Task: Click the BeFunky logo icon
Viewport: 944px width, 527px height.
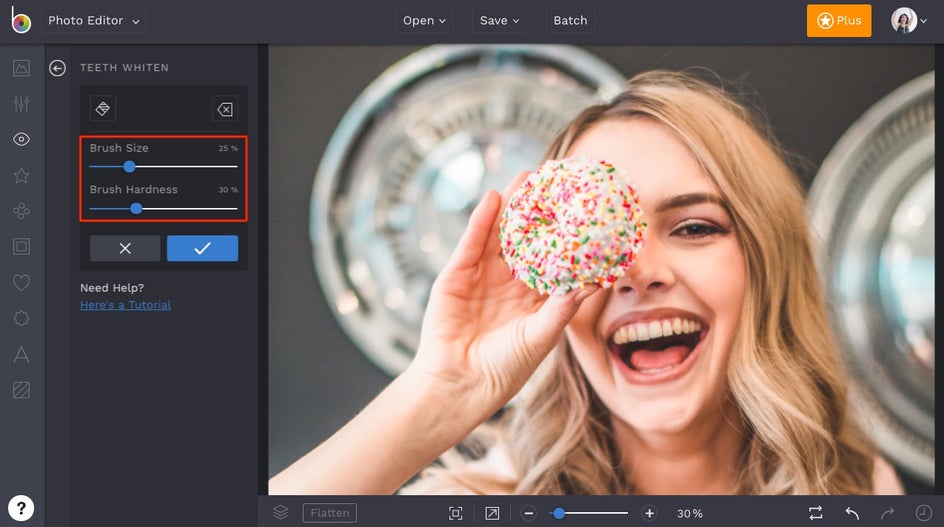Action: click(x=20, y=20)
